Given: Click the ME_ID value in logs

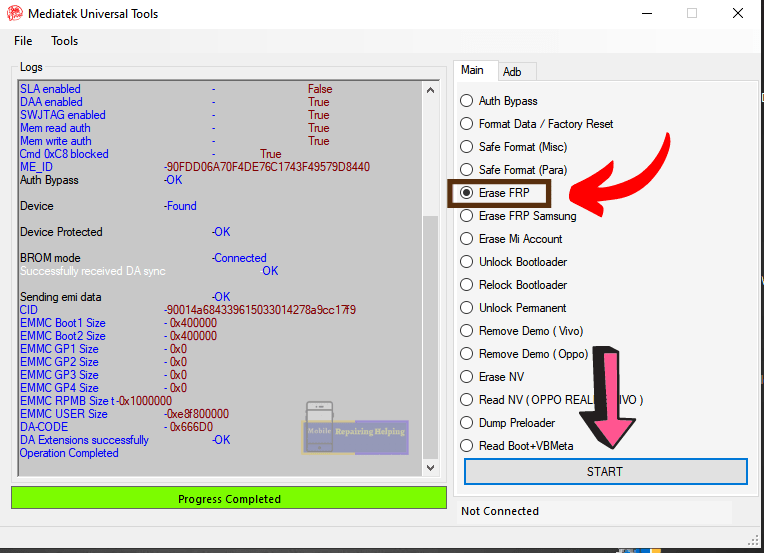Looking at the screenshot, I should [267, 167].
